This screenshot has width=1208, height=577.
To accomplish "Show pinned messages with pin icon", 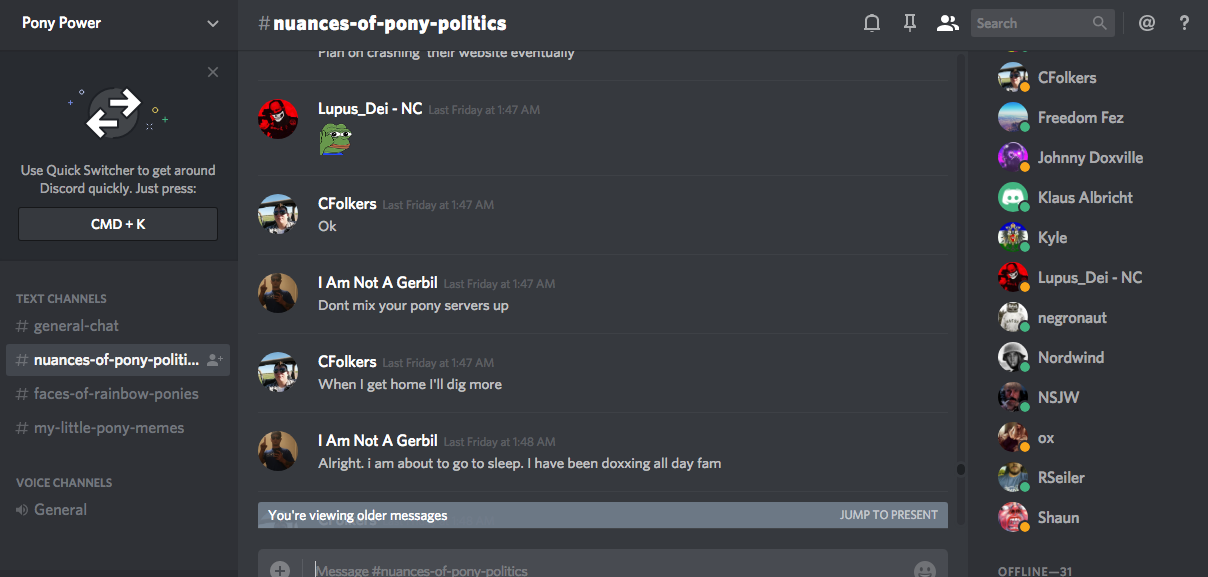I will pyautogui.click(x=910, y=23).
